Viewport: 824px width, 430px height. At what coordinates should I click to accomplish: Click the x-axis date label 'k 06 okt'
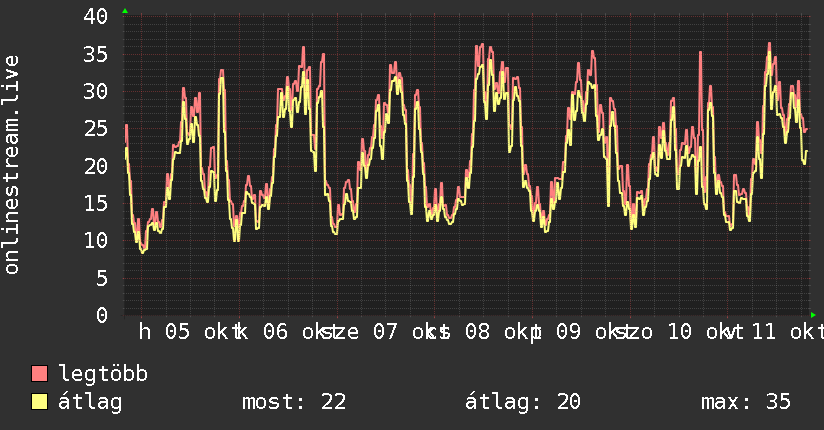click(287, 332)
